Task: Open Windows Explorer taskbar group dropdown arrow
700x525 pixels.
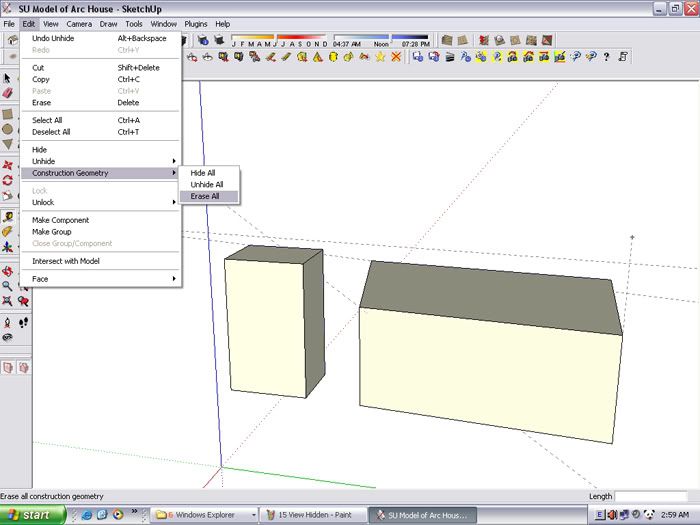Action: click(254, 515)
